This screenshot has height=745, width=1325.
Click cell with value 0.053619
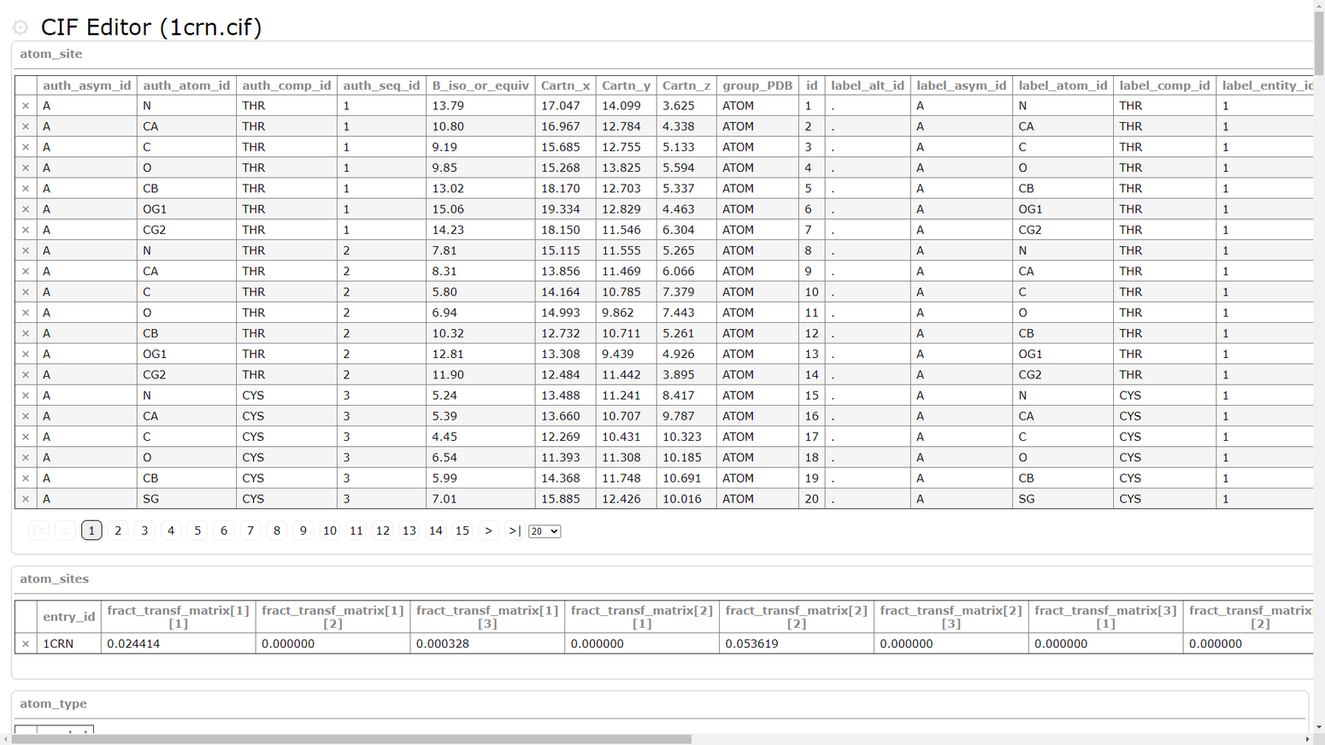(796, 644)
